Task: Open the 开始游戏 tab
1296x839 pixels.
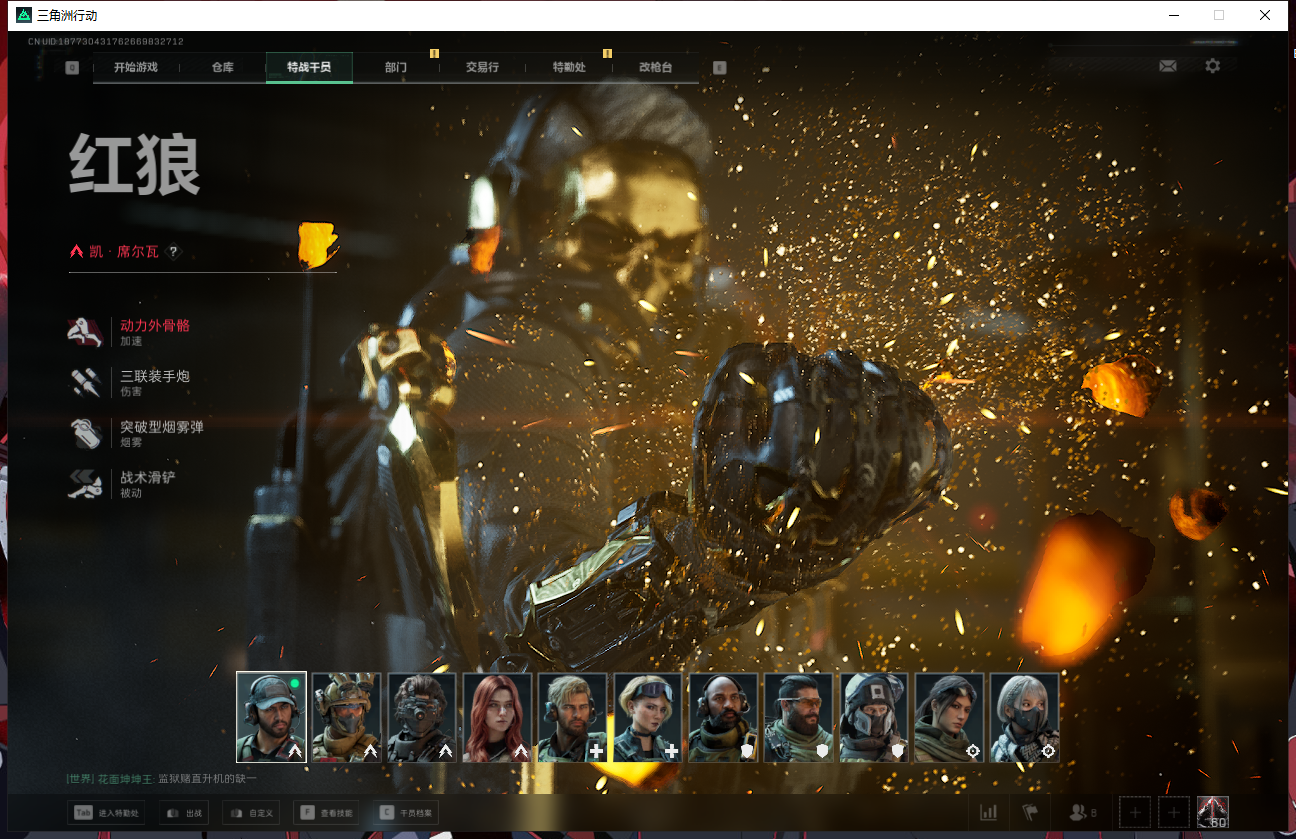Action: pyautogui.click(x=136, y=67)
